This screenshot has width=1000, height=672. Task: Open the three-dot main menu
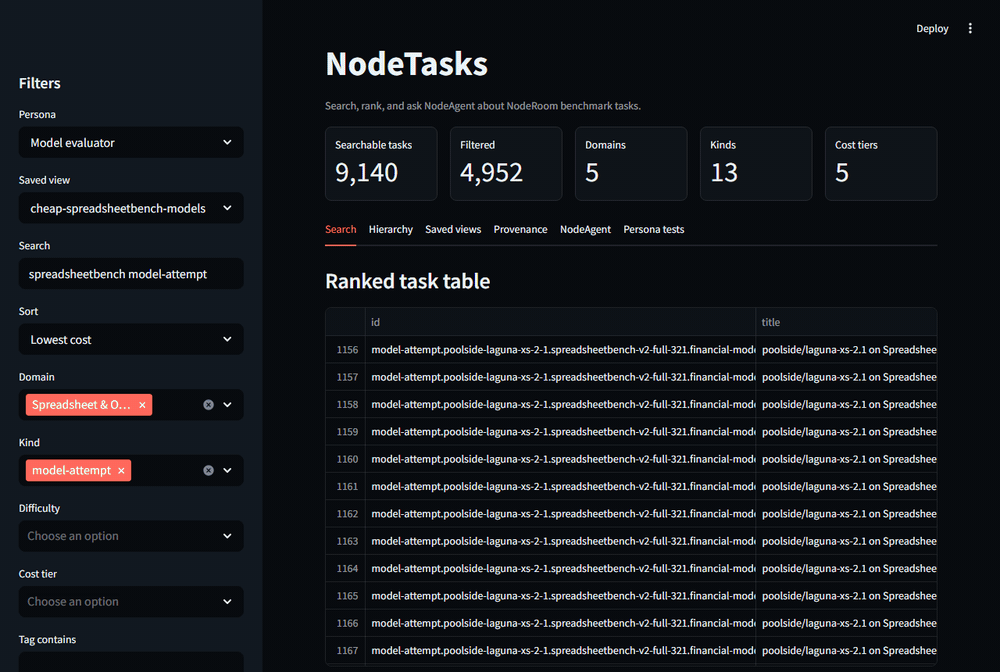point(969,29)
